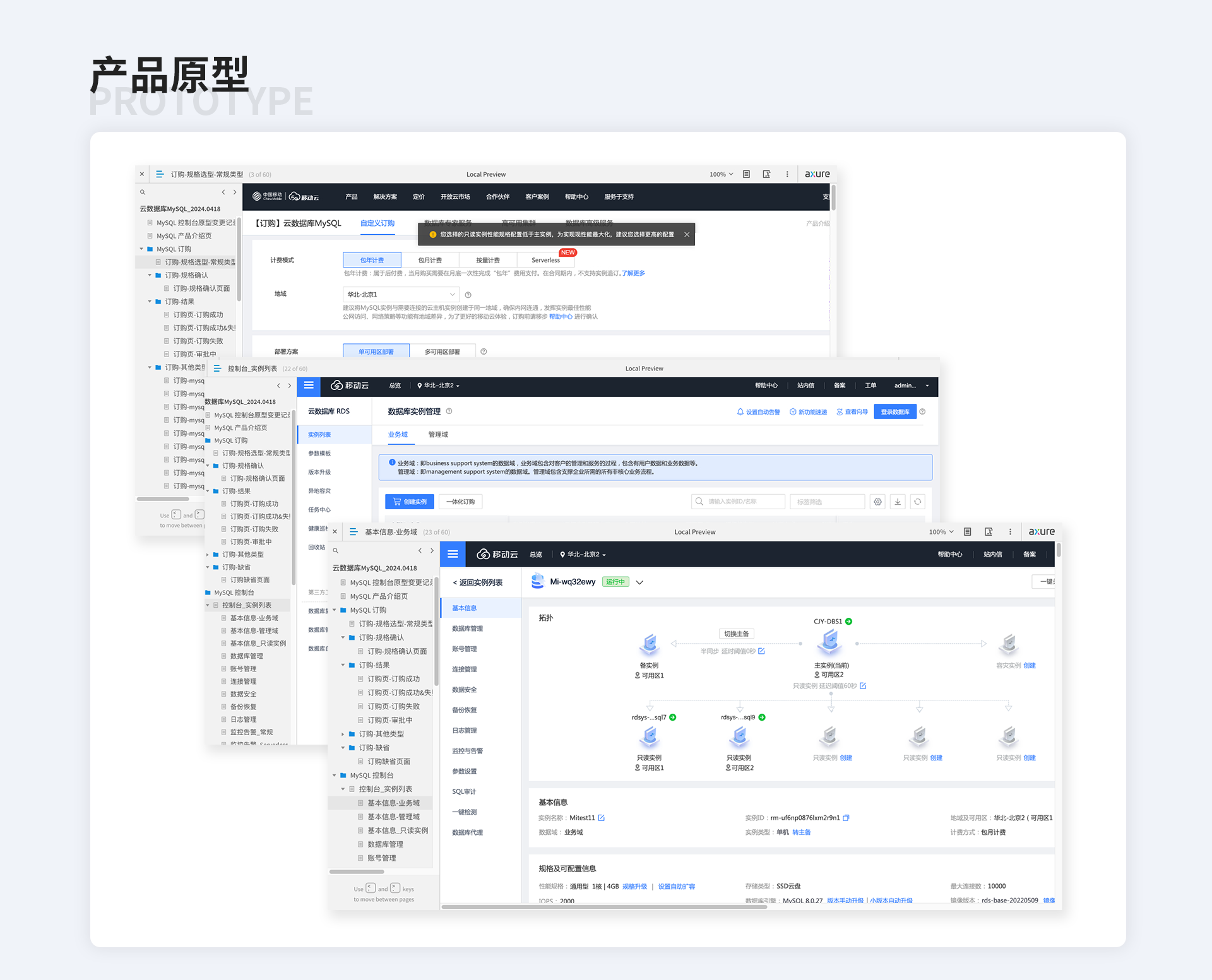Open status dropdown arrow beside 运行中 badge
This screenshot has height=980, width=1212.
point(639,582)
